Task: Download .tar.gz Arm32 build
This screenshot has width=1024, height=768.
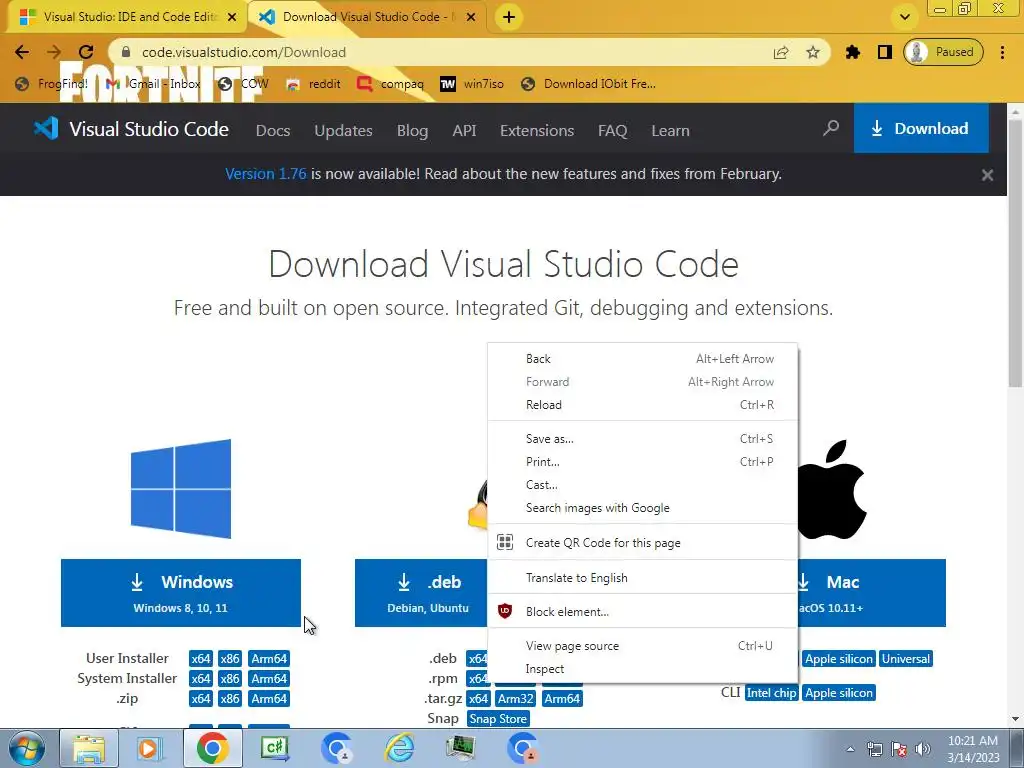Action: click(x=515, y=699)
